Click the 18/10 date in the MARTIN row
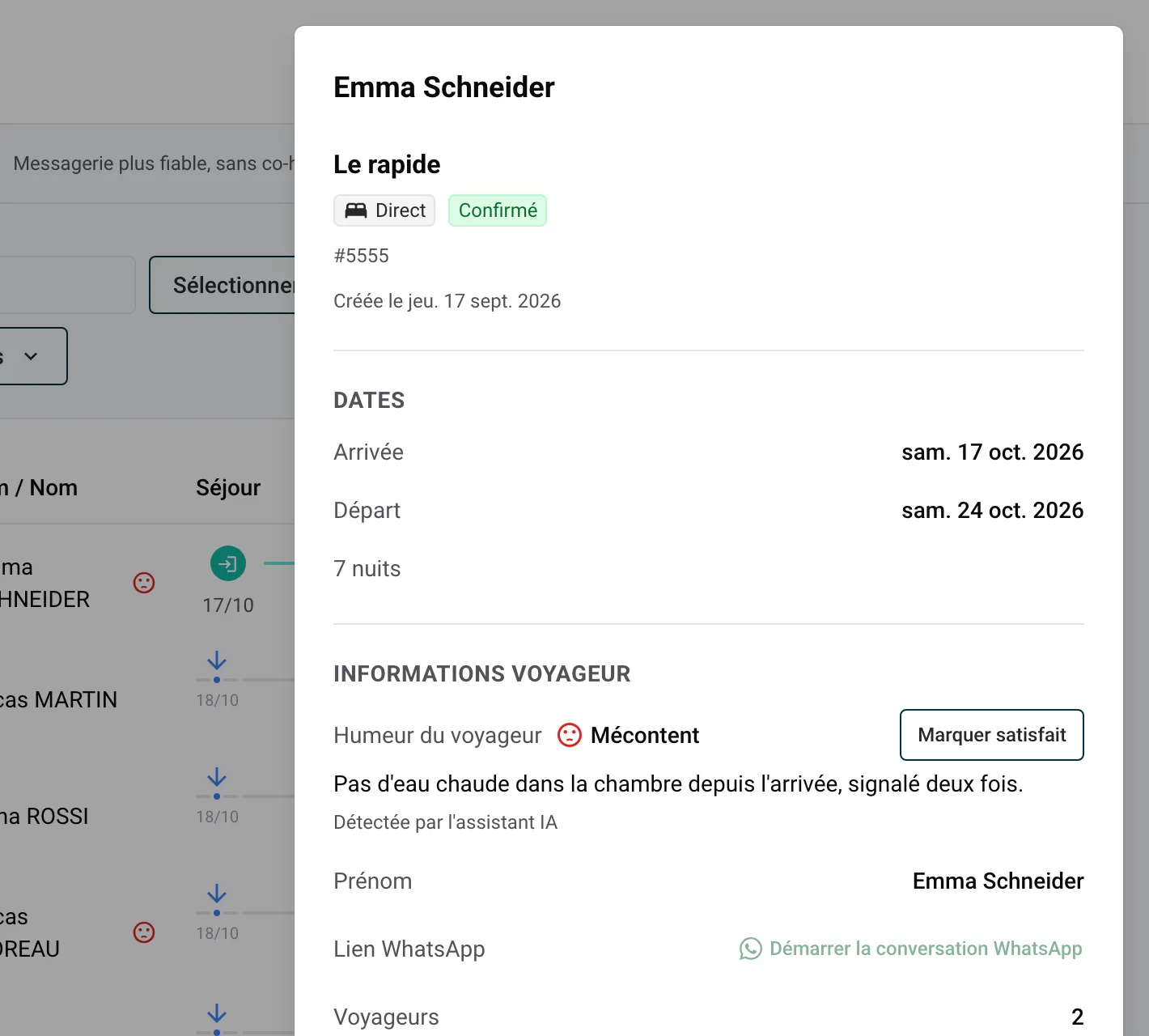 (x=218, y=700)
